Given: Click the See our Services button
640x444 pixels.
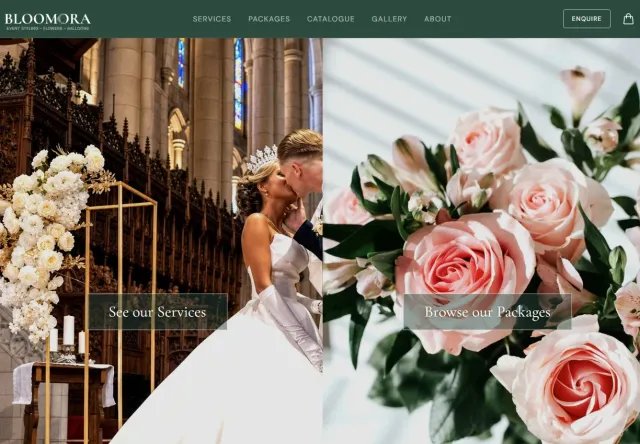Looking at the screenshot, I should point(158,312).
